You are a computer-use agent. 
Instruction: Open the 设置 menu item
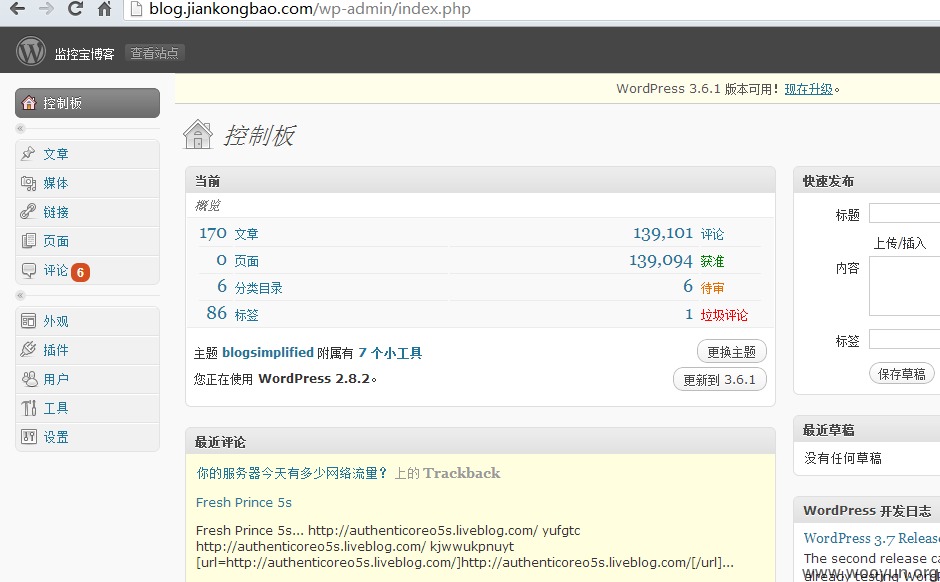pos(88,437)
